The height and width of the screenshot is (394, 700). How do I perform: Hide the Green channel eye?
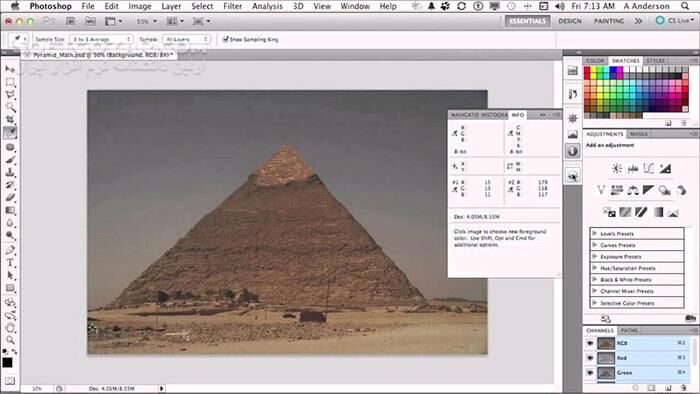590,373
